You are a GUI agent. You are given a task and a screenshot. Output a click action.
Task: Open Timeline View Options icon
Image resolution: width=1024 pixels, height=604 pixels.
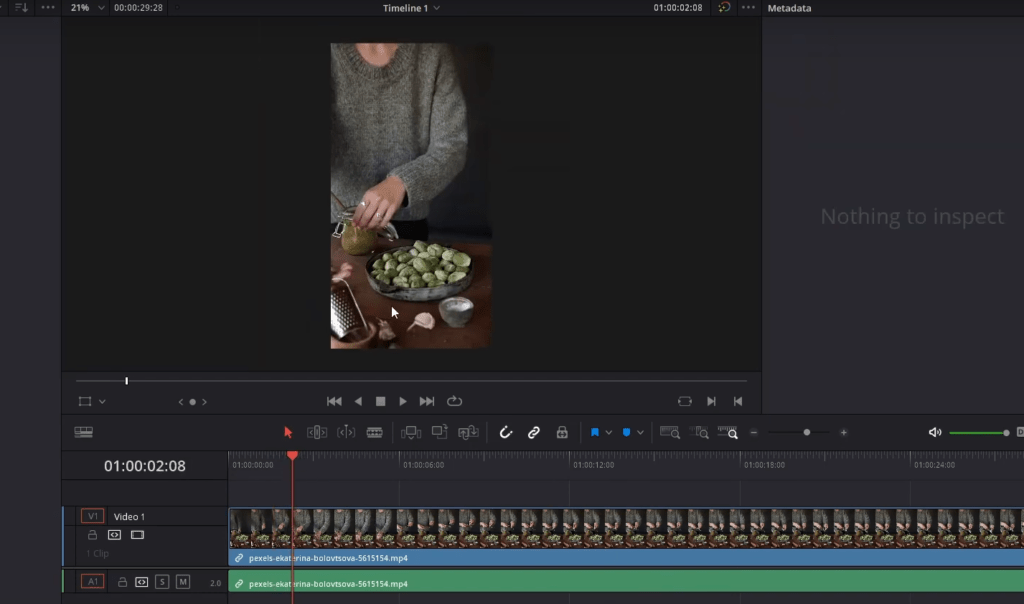[84, 432]
